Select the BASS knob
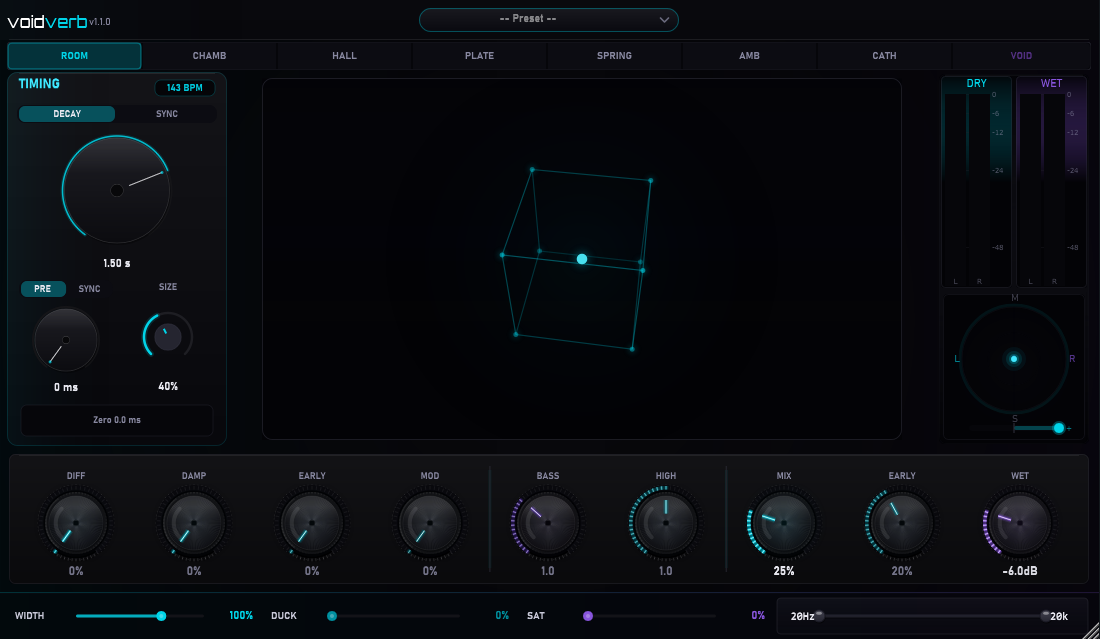 pos(547,522)
